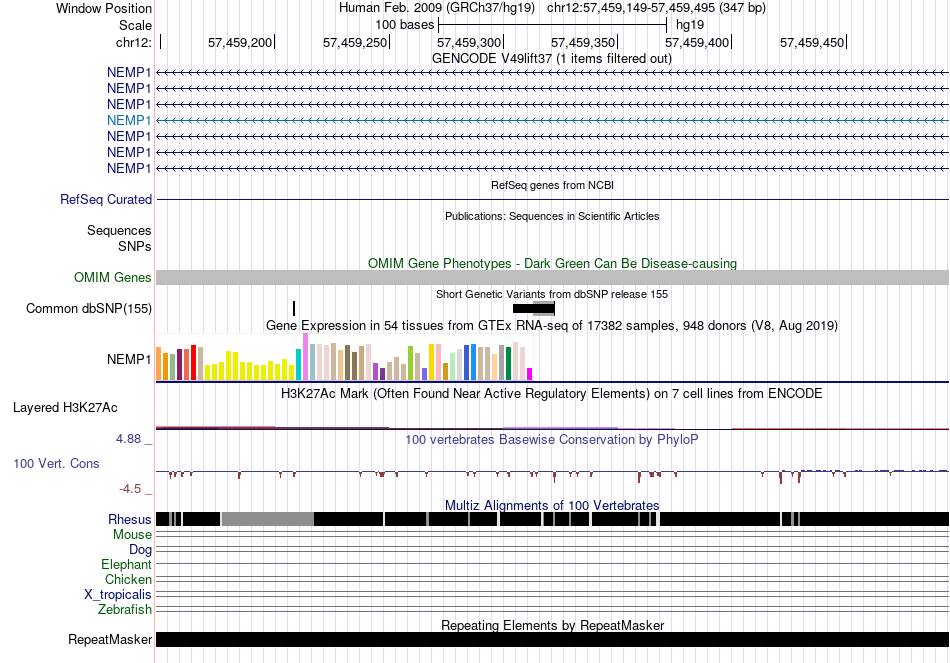Screen dimensions: 950x663
Task: Click the light-blue NEMP1 intron arrow line
Action: click(553, 120)
